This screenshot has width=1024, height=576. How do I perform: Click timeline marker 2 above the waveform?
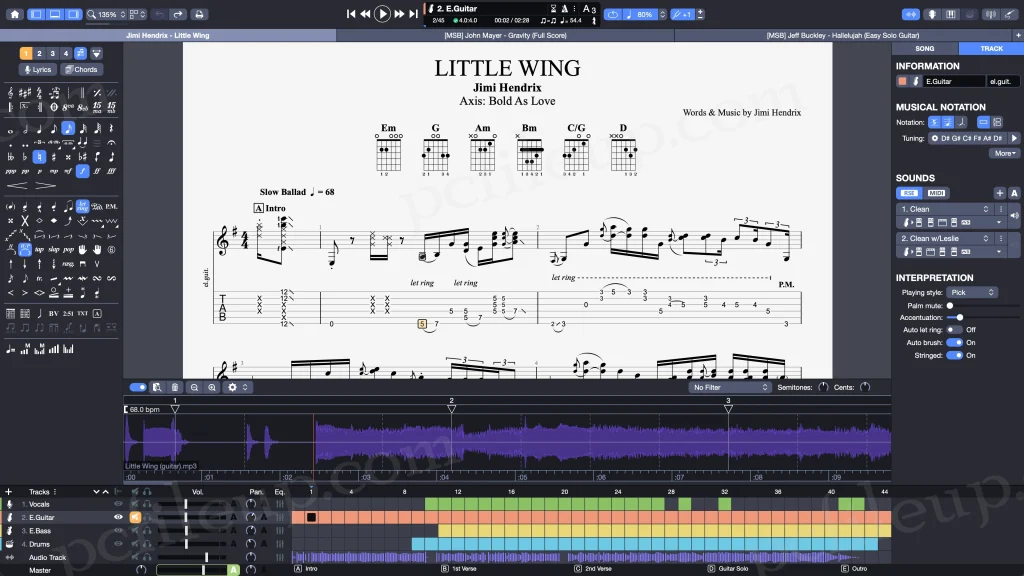(x=452, y=408)
